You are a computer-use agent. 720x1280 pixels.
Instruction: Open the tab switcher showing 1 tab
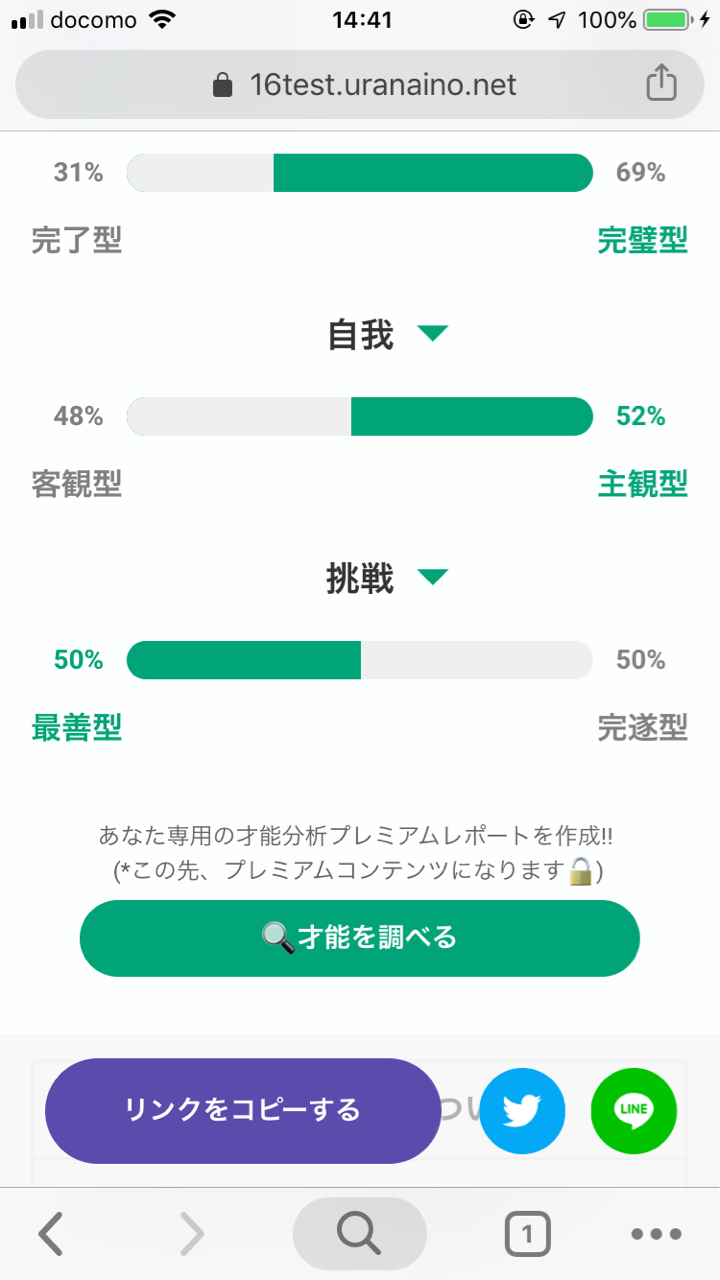[x=527, y=1234]
